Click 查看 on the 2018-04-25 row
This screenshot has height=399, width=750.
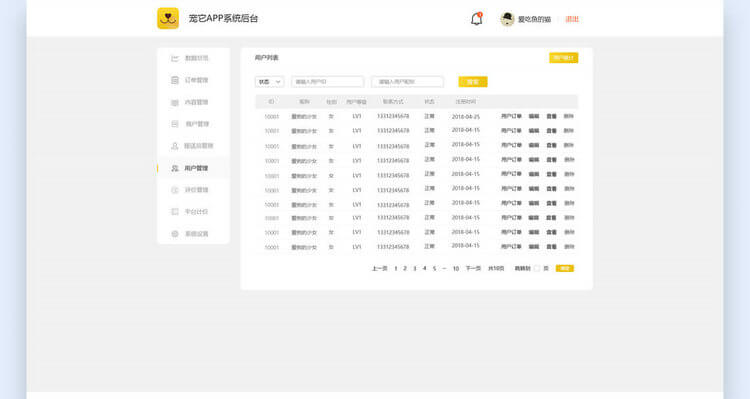pos(551,116)
